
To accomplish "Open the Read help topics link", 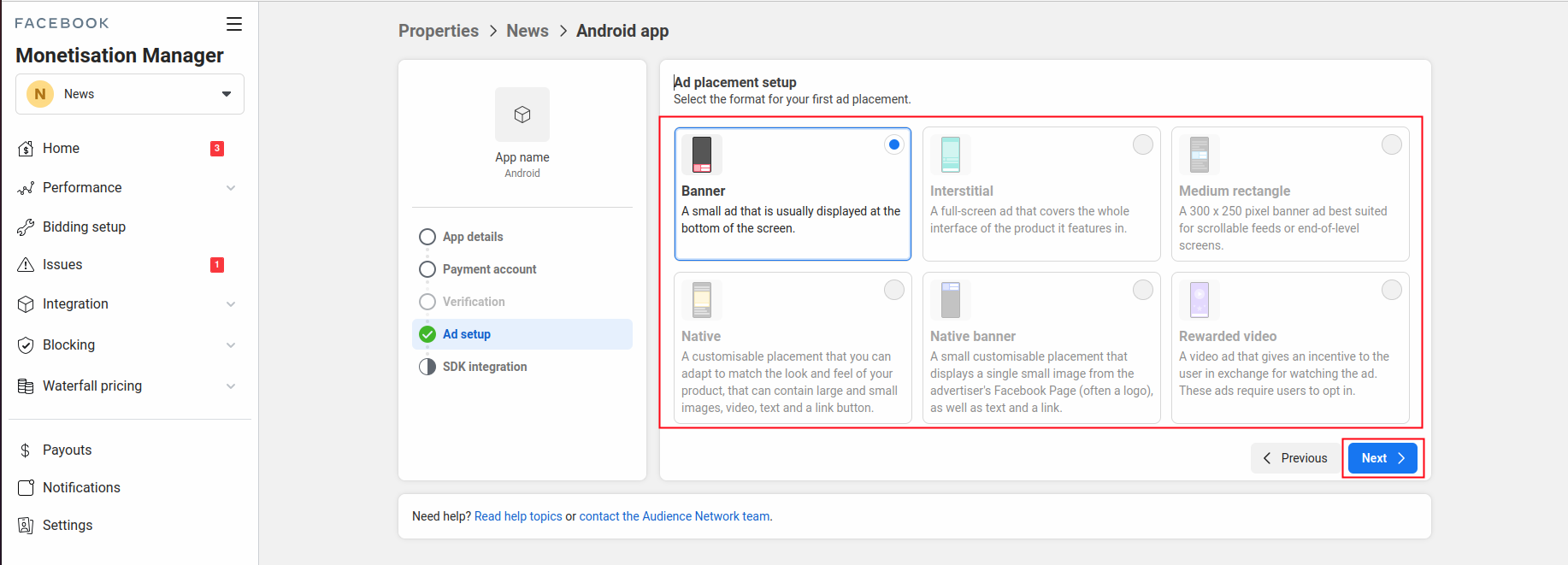I will point(518,516).
